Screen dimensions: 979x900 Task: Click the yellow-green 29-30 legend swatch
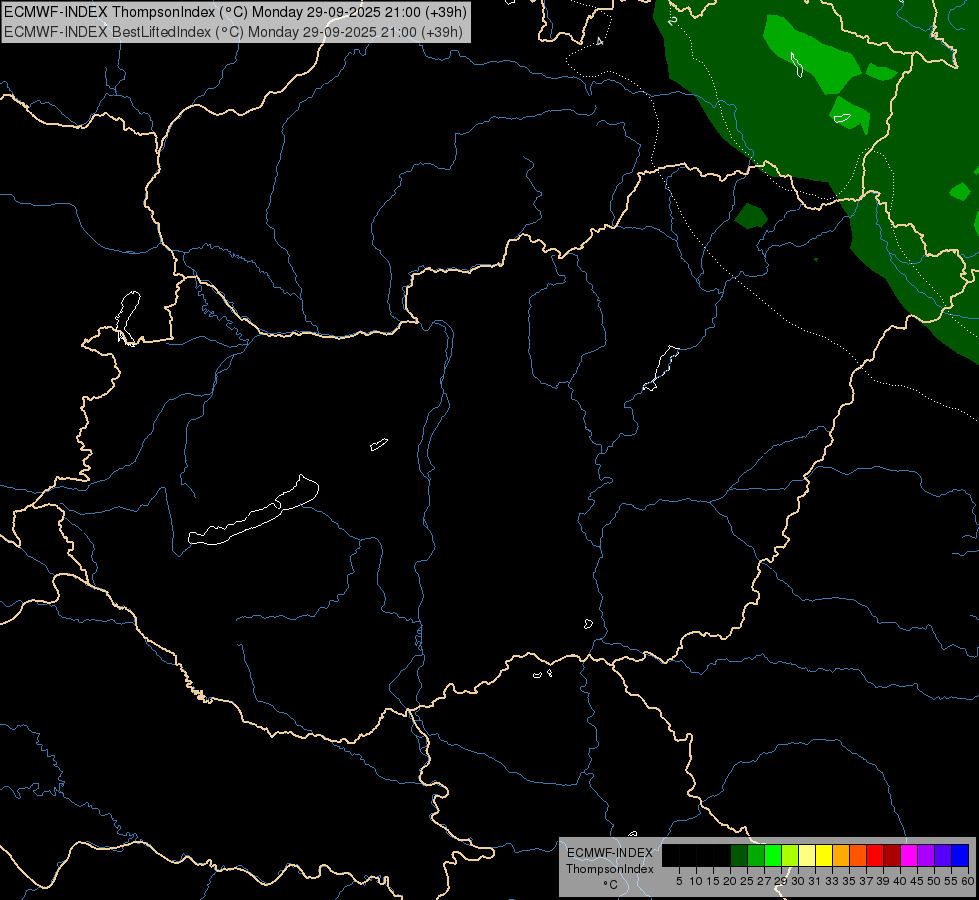[x=790, y=855]
